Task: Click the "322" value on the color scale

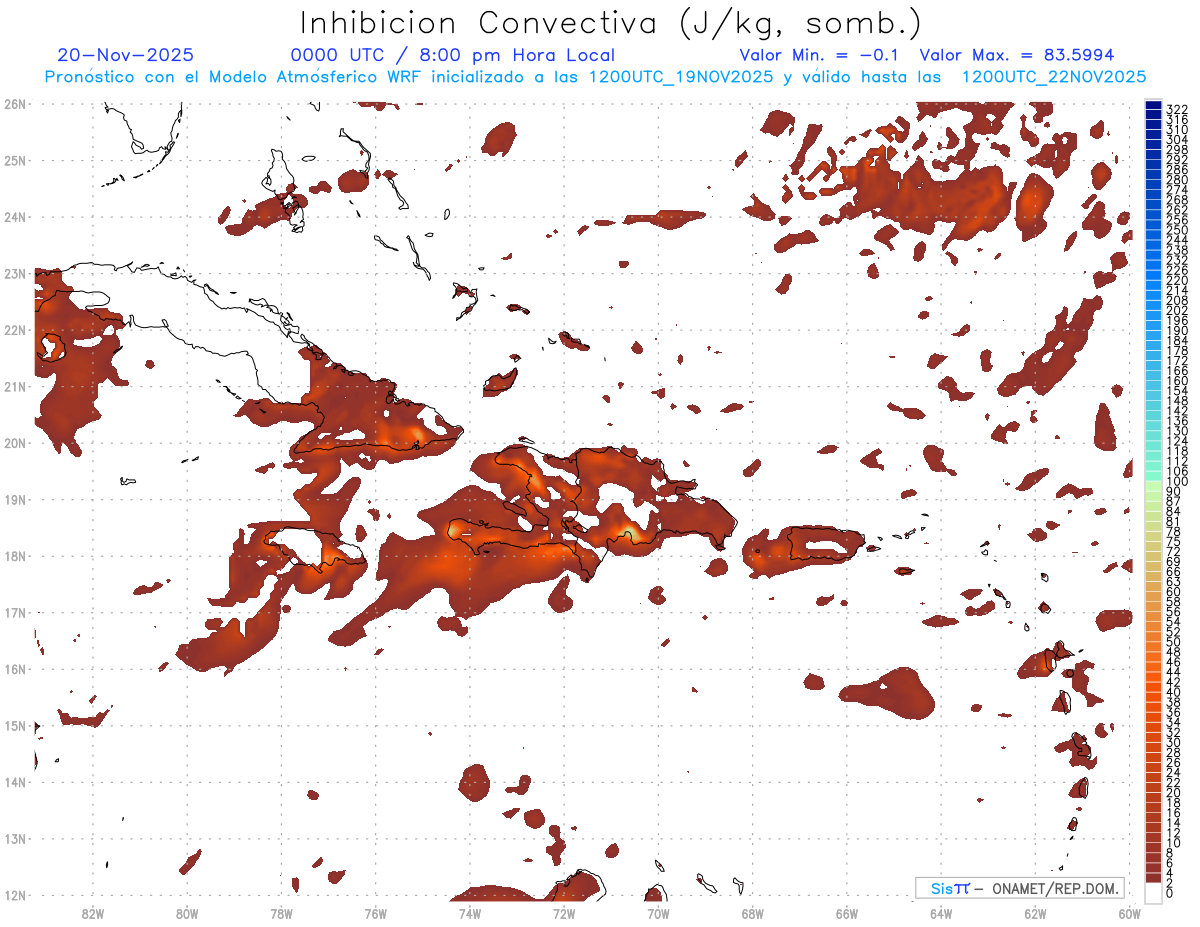Action: (x=1177, y=108)
